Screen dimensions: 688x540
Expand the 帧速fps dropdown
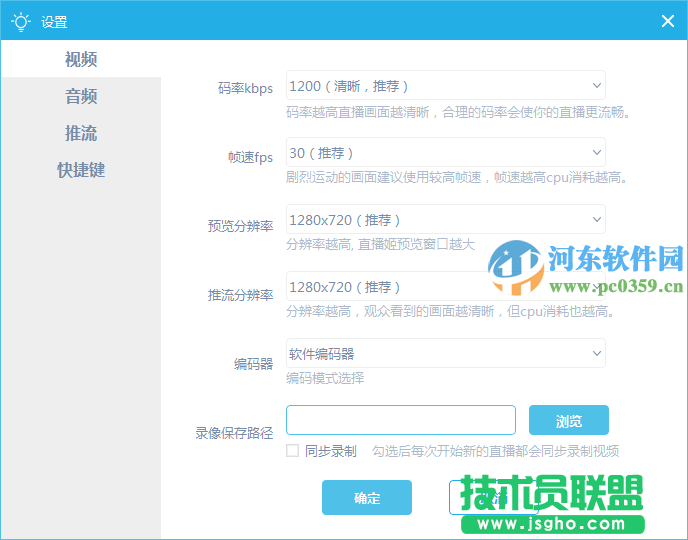446,152
